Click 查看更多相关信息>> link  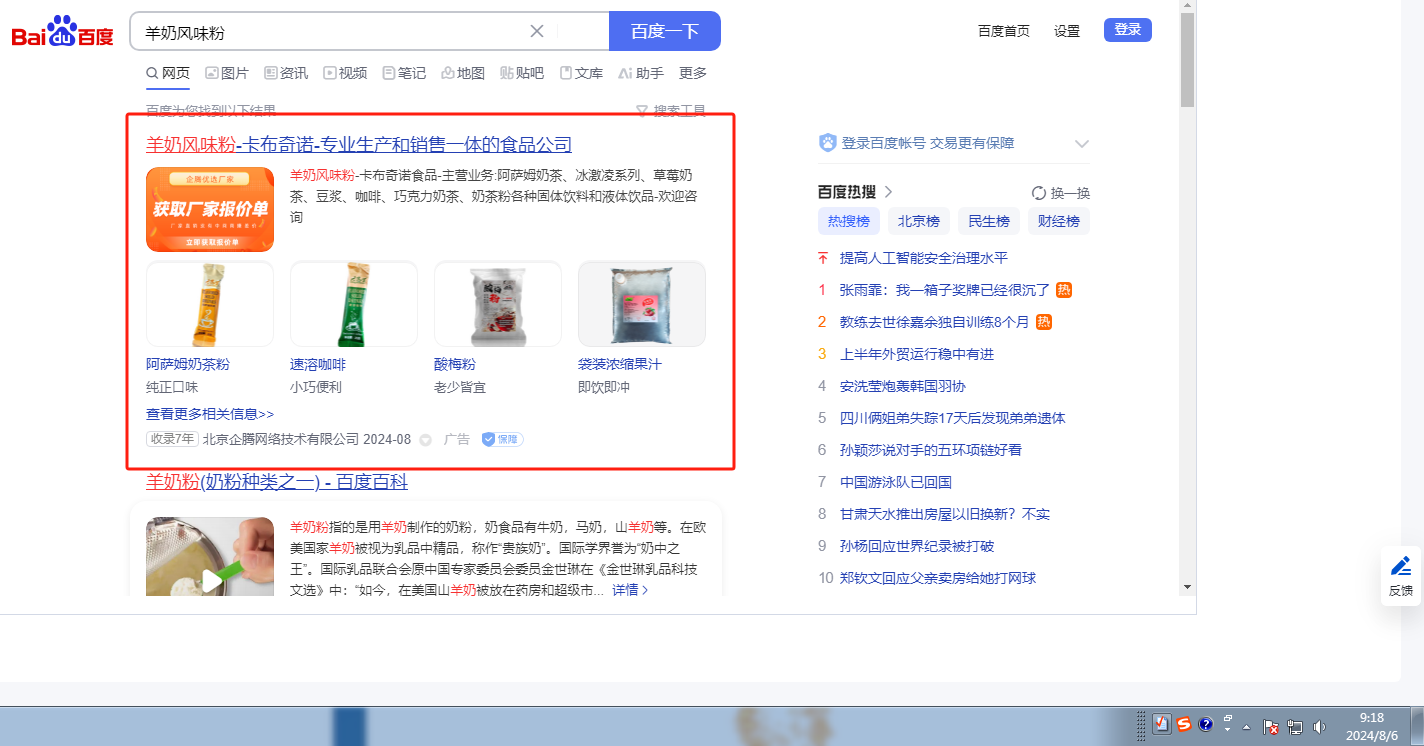[x=210, y=414]
